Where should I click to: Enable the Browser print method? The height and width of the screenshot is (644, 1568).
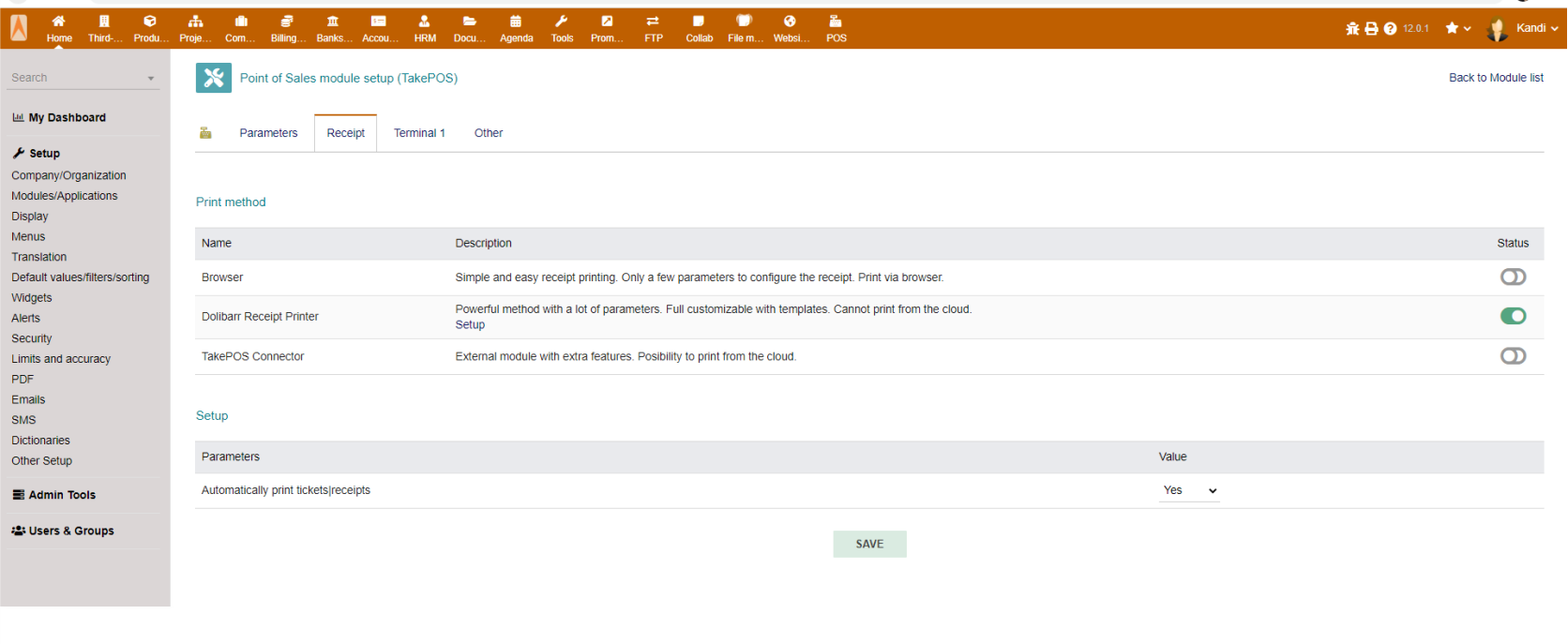[x=1513, y=277]
